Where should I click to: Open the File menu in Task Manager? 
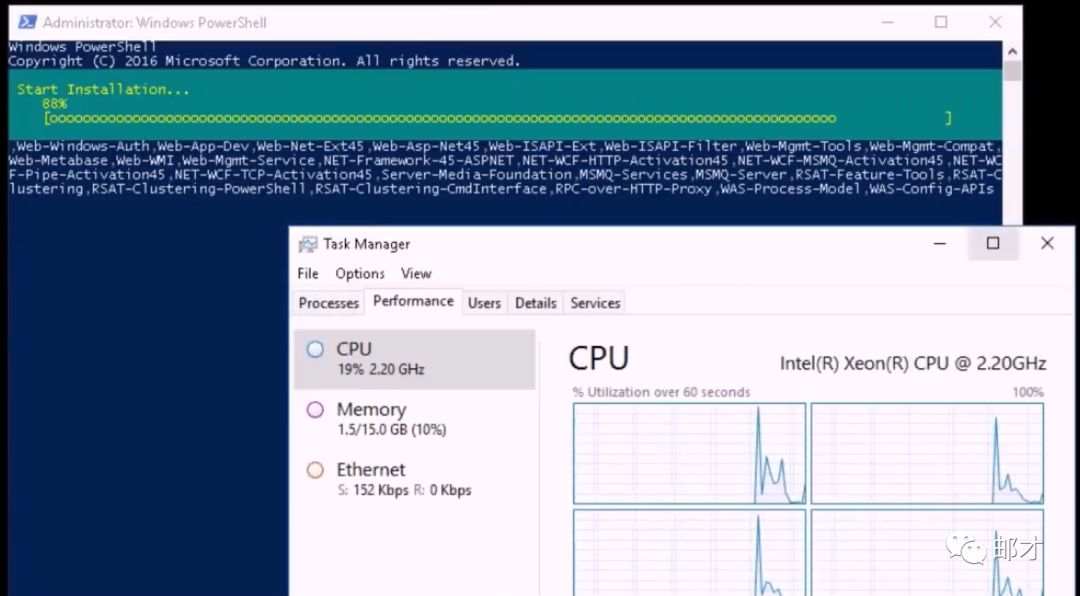[x=308, y=273]
